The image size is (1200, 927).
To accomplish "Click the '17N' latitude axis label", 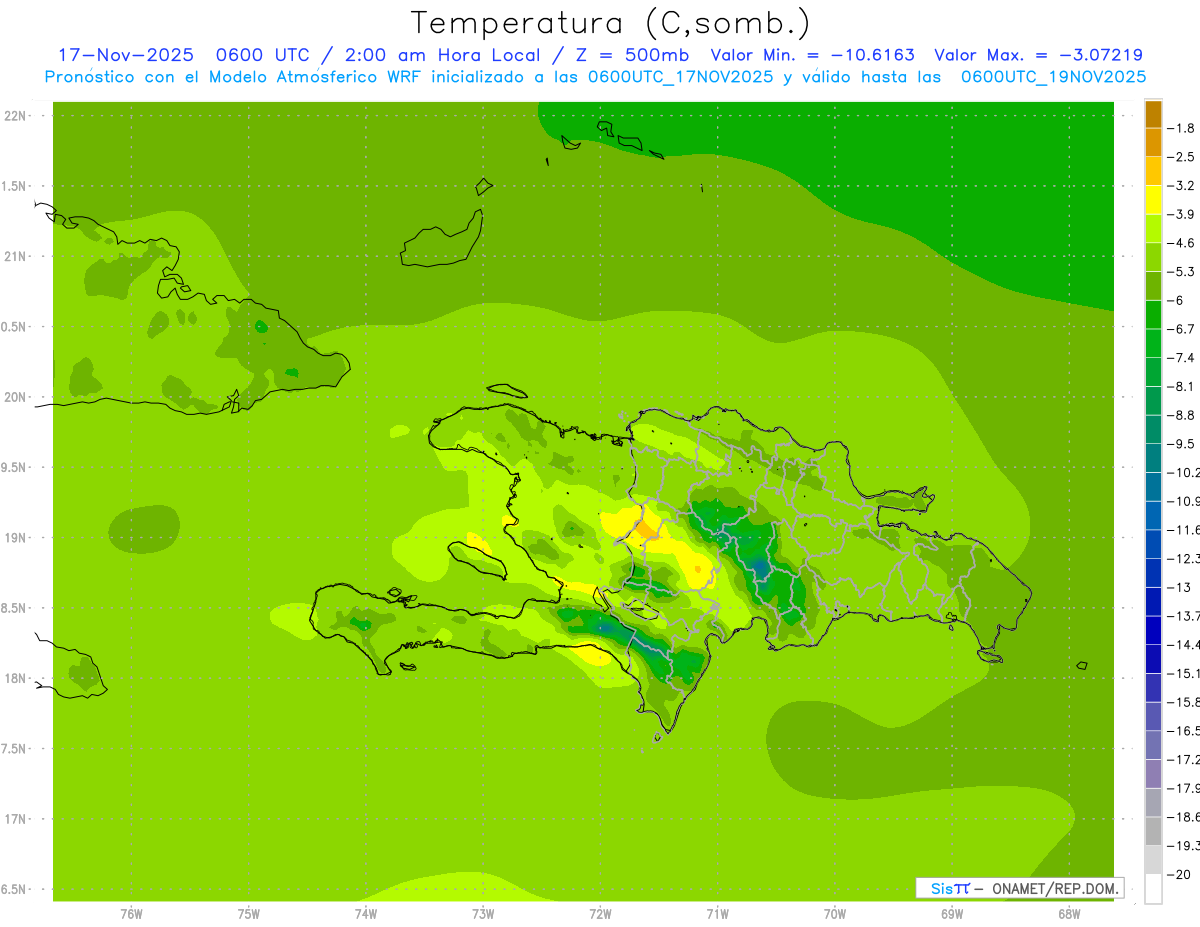I will click(16, 818).
